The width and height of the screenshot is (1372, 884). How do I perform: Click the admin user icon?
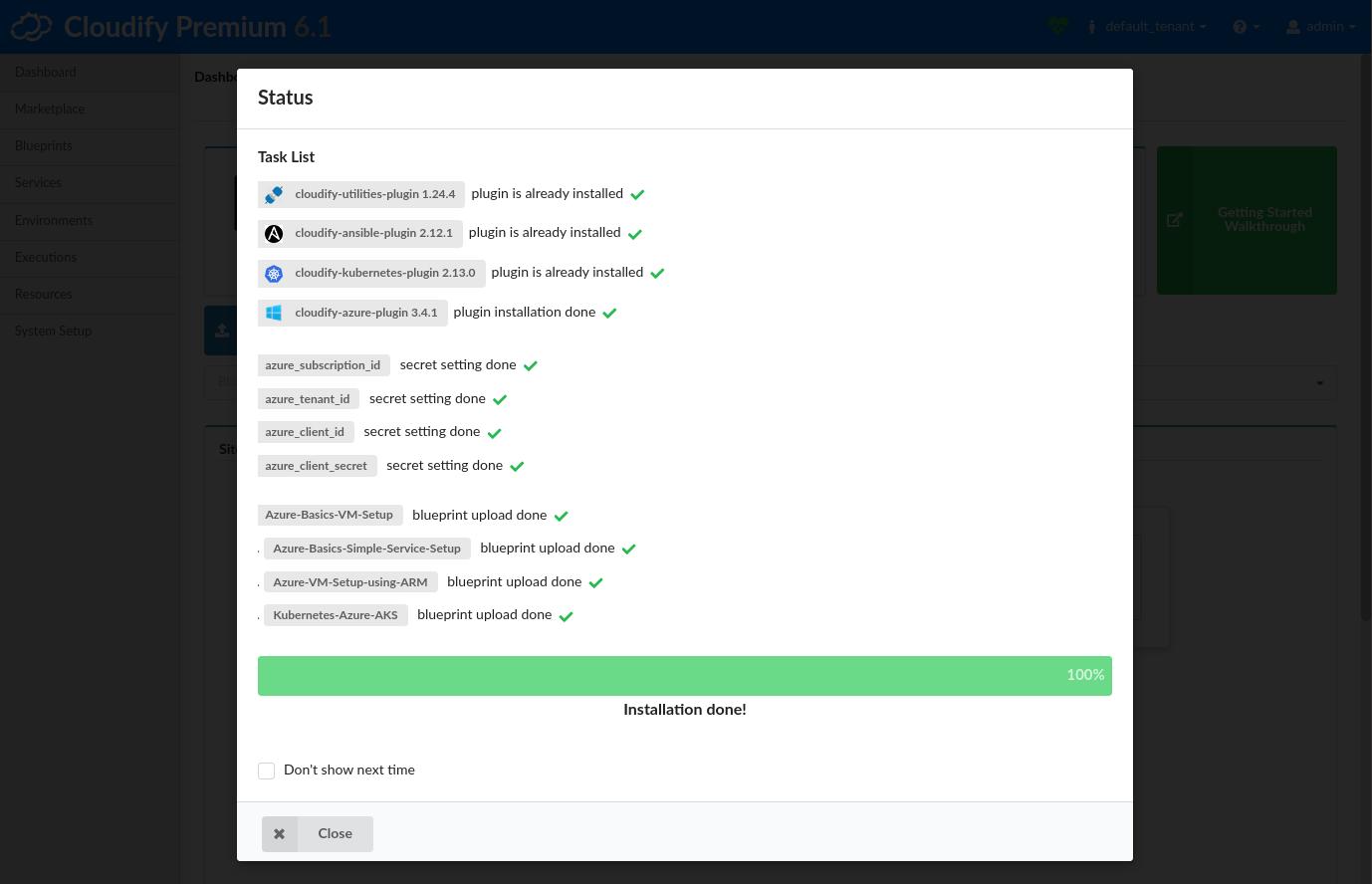(x=1292, y=26)
